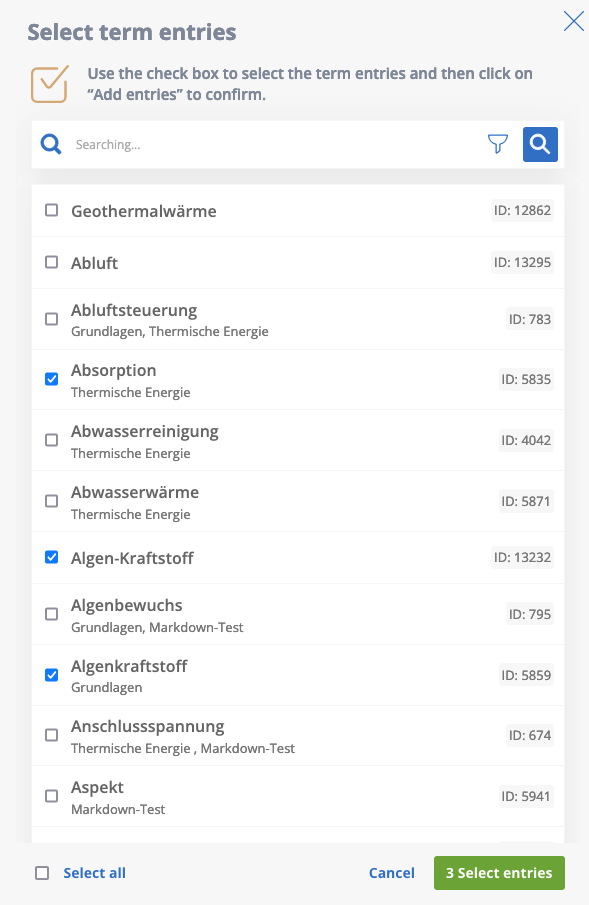Select the Abwasserwärme term row
This screenshot has height=905, width=589.
298,501
